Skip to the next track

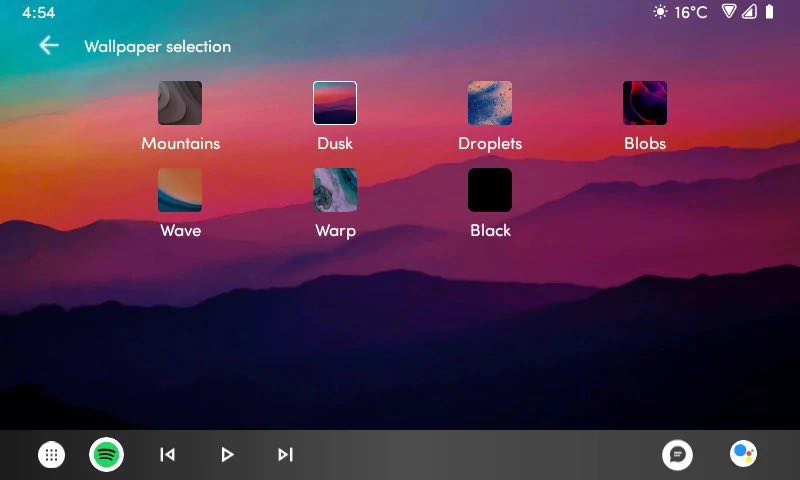tap(285, 455)
